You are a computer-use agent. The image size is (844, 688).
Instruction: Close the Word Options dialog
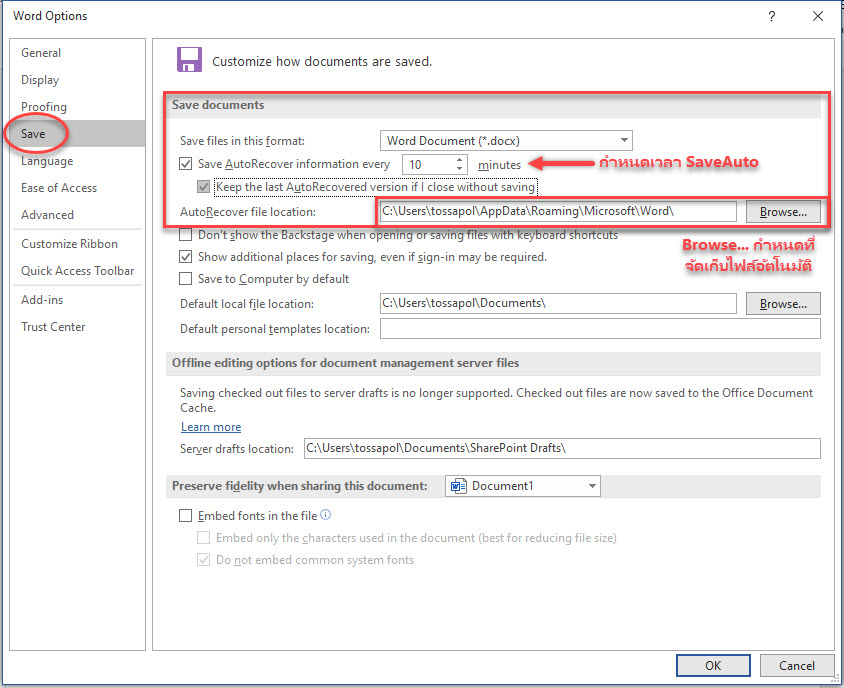818,16
